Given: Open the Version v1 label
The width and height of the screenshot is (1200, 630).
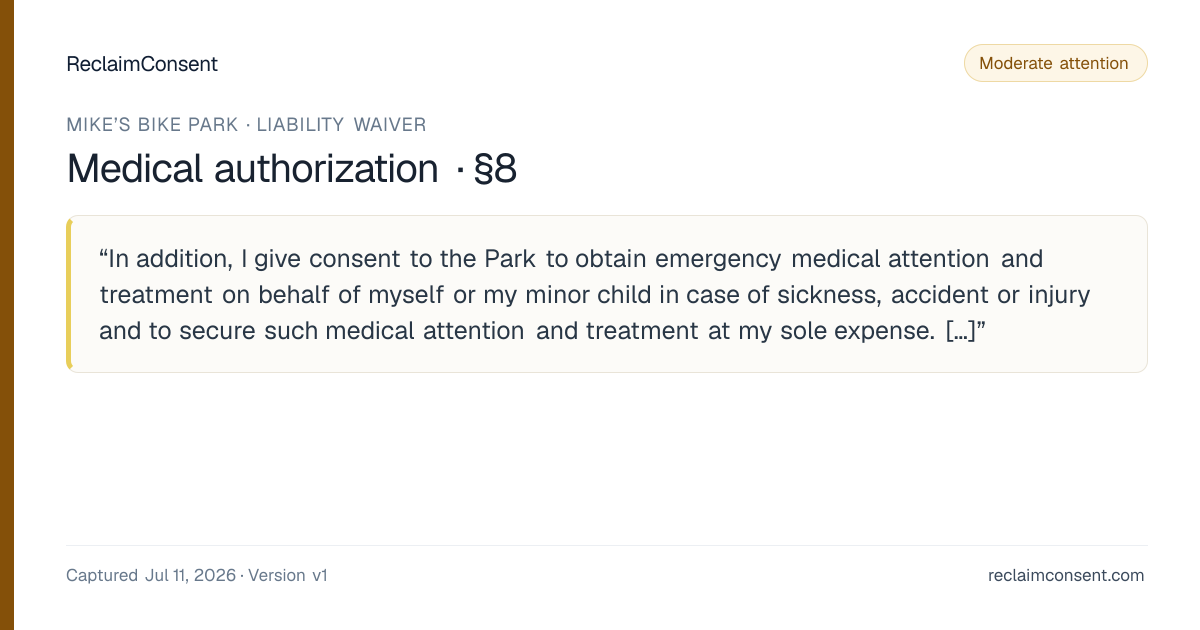Looking at the screenshot, I should pos(288,575).
